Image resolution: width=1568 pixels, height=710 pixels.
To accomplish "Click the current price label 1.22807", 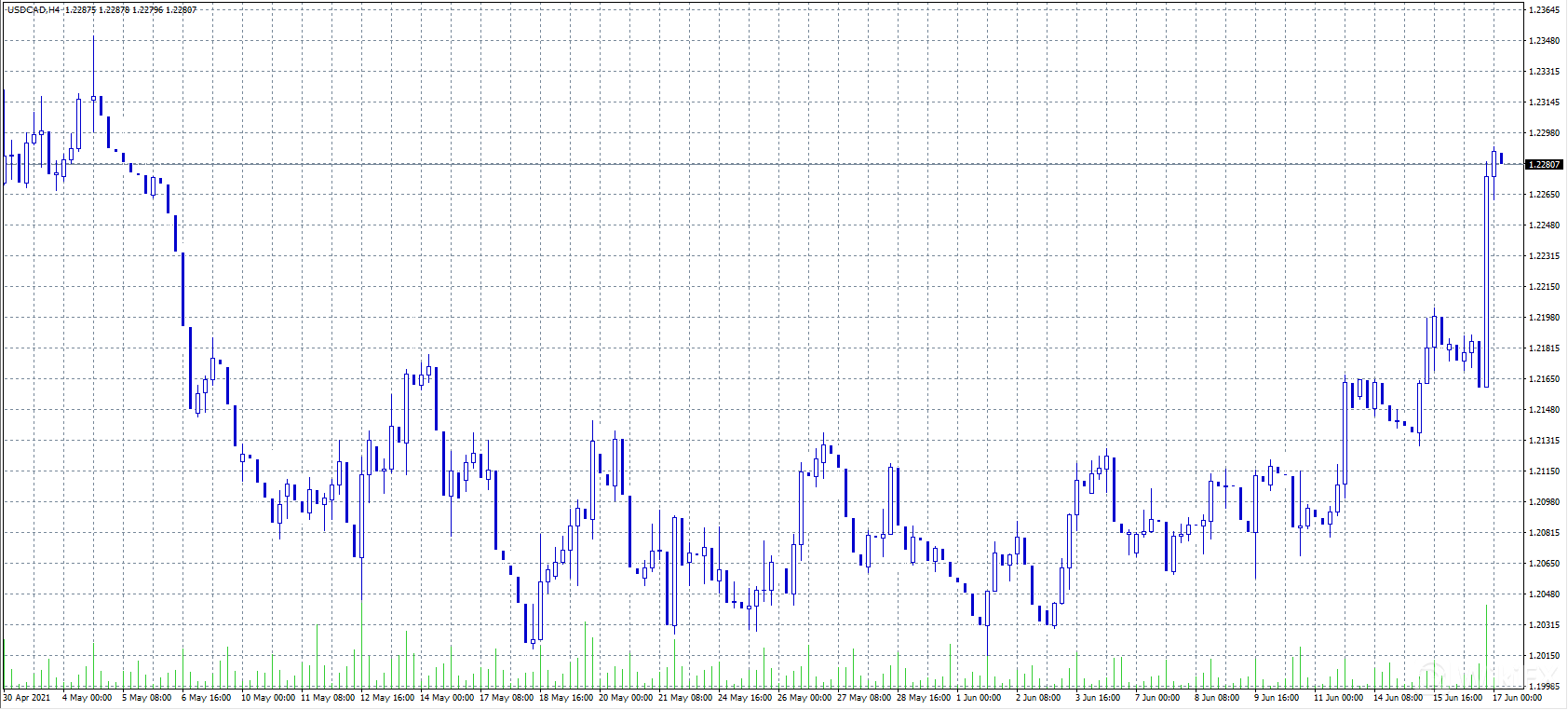I will (x=1544, y=164).
